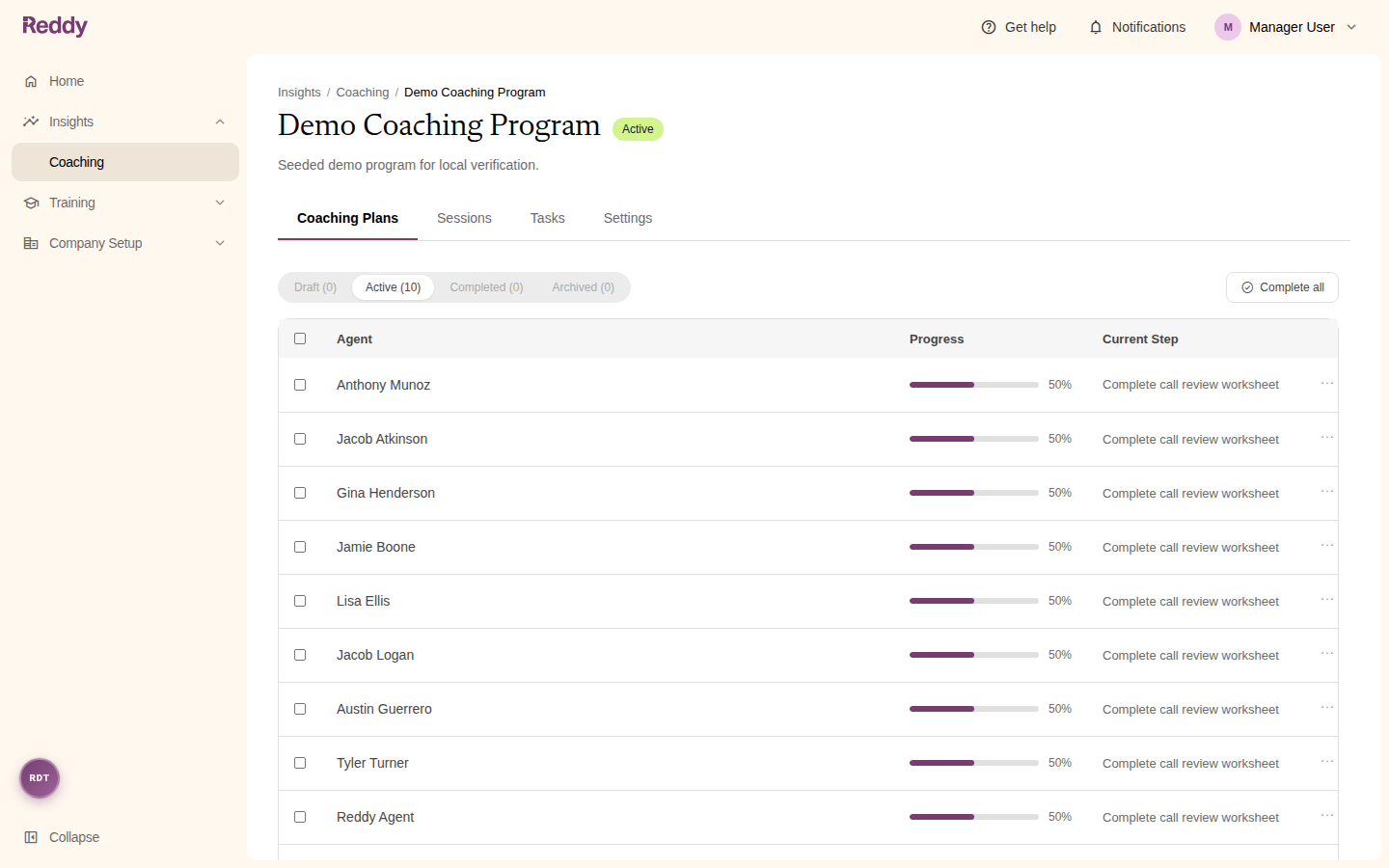
Task: Check the box for Anthony Munoz
Action: (300, 385)
